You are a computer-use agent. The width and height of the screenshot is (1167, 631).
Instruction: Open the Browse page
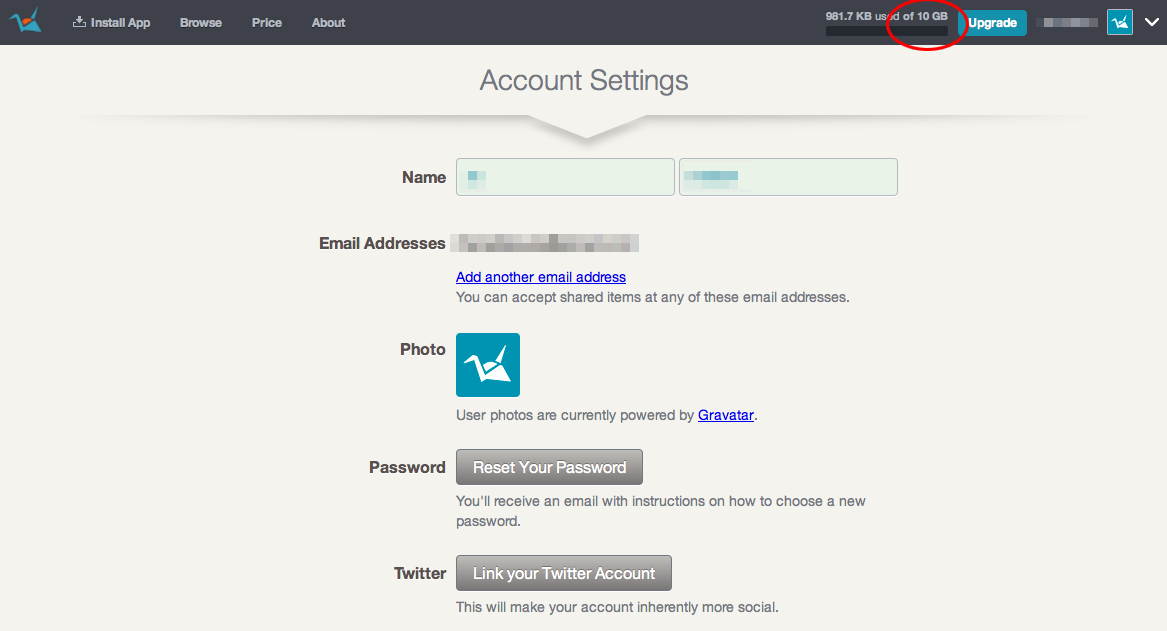(201, 22)
